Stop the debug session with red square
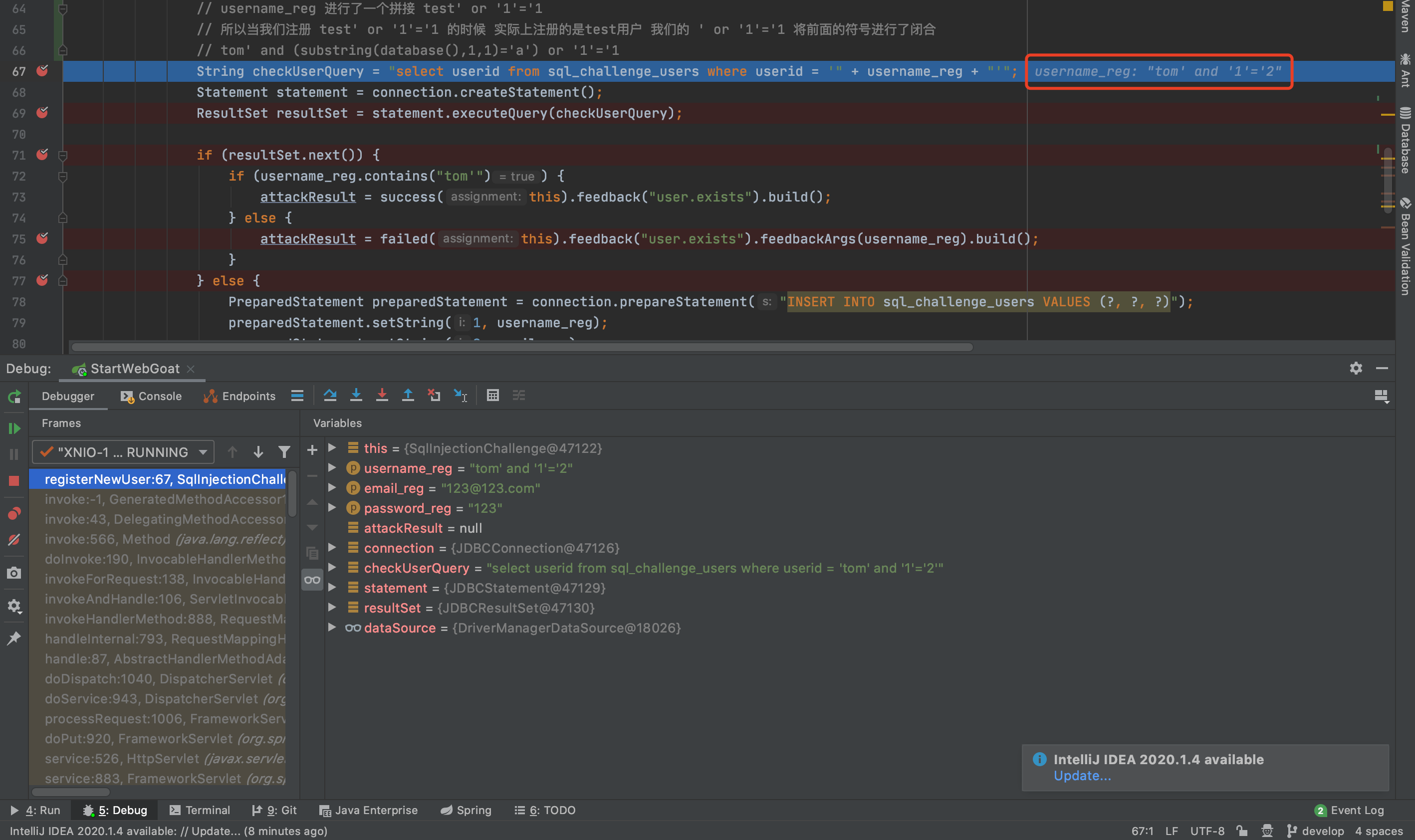1415x840 pixels. click(x=14, y=480)
